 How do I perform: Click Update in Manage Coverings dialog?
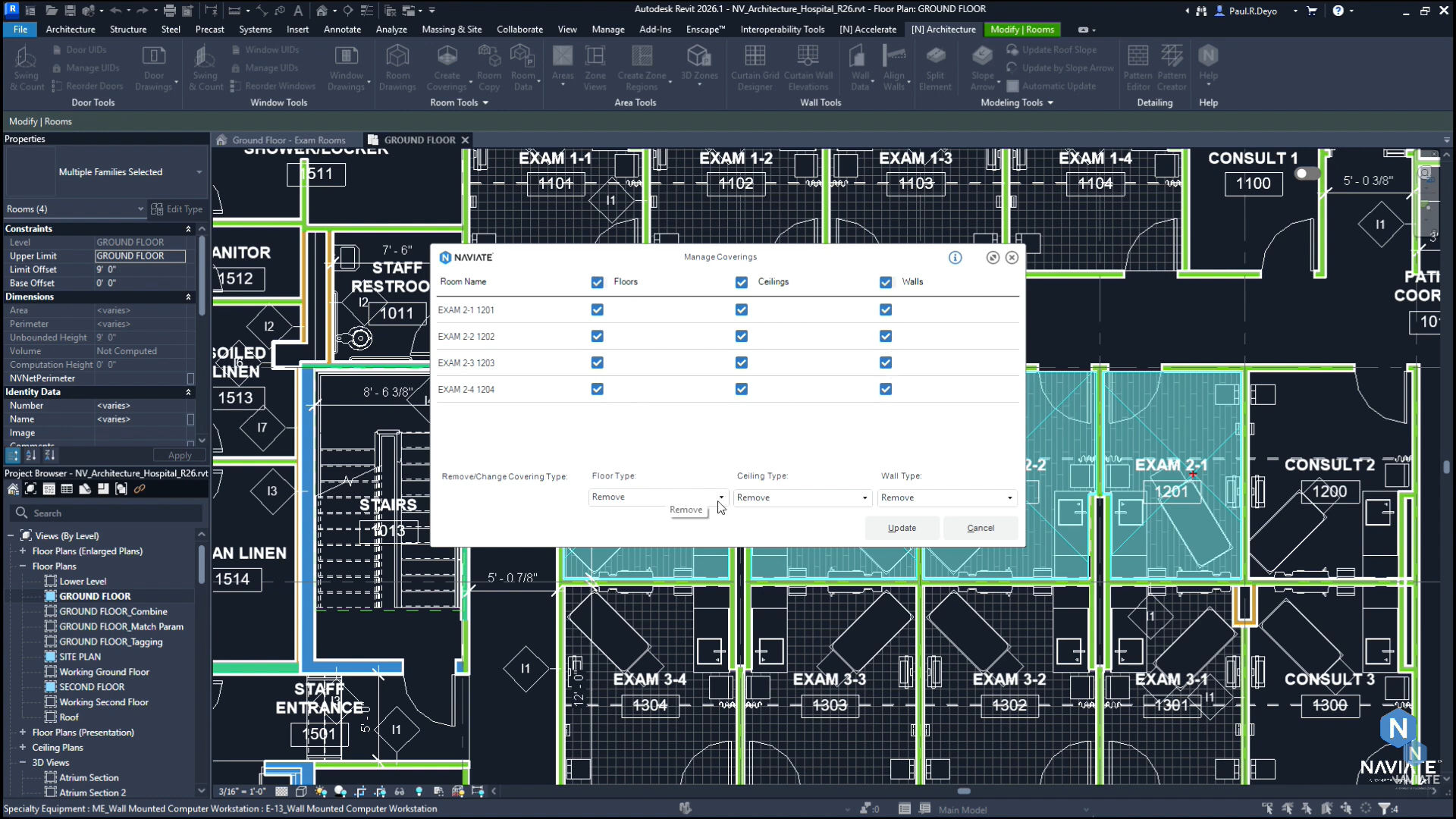coord(902,528)
